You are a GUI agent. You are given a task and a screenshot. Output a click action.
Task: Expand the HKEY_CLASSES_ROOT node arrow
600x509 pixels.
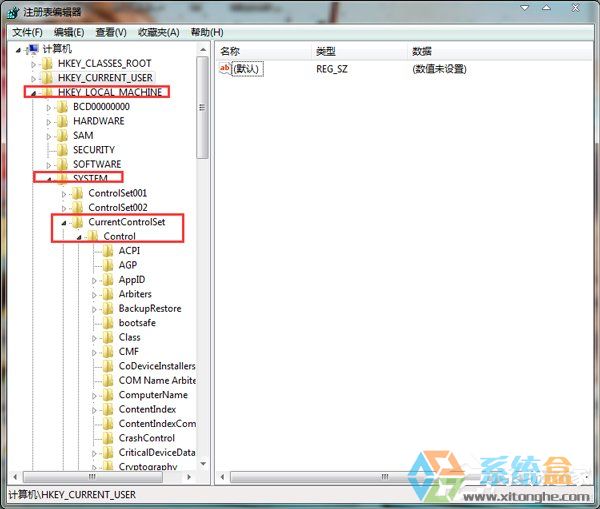coord(34,64)
